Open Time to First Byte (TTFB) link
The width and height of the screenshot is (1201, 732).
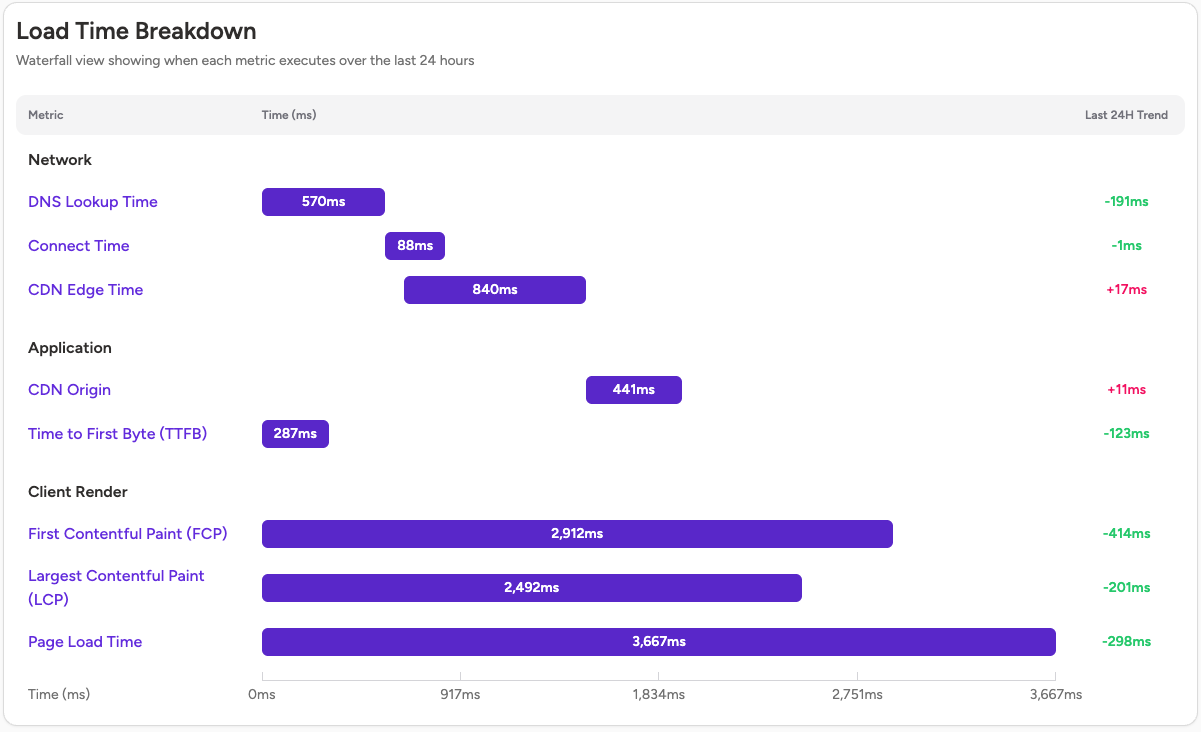coord(118,434)
